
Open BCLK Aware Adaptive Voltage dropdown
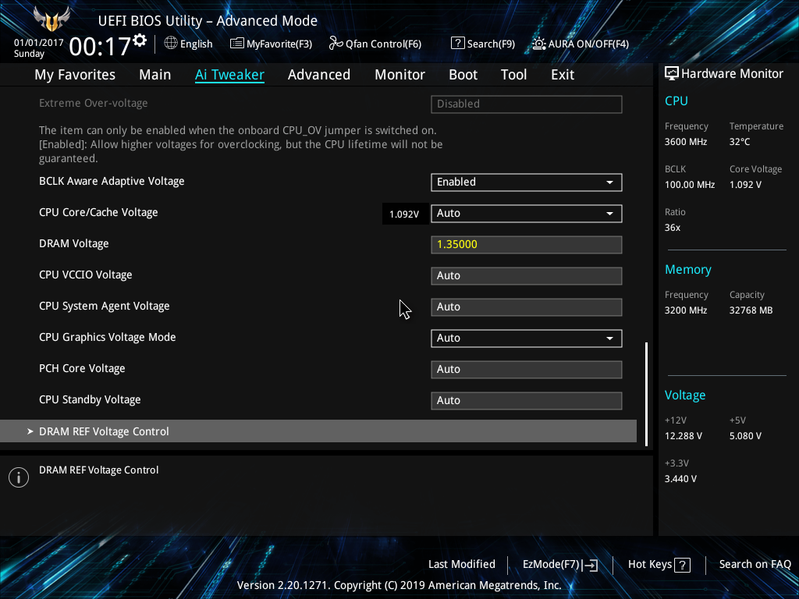[x=526, y=182]
